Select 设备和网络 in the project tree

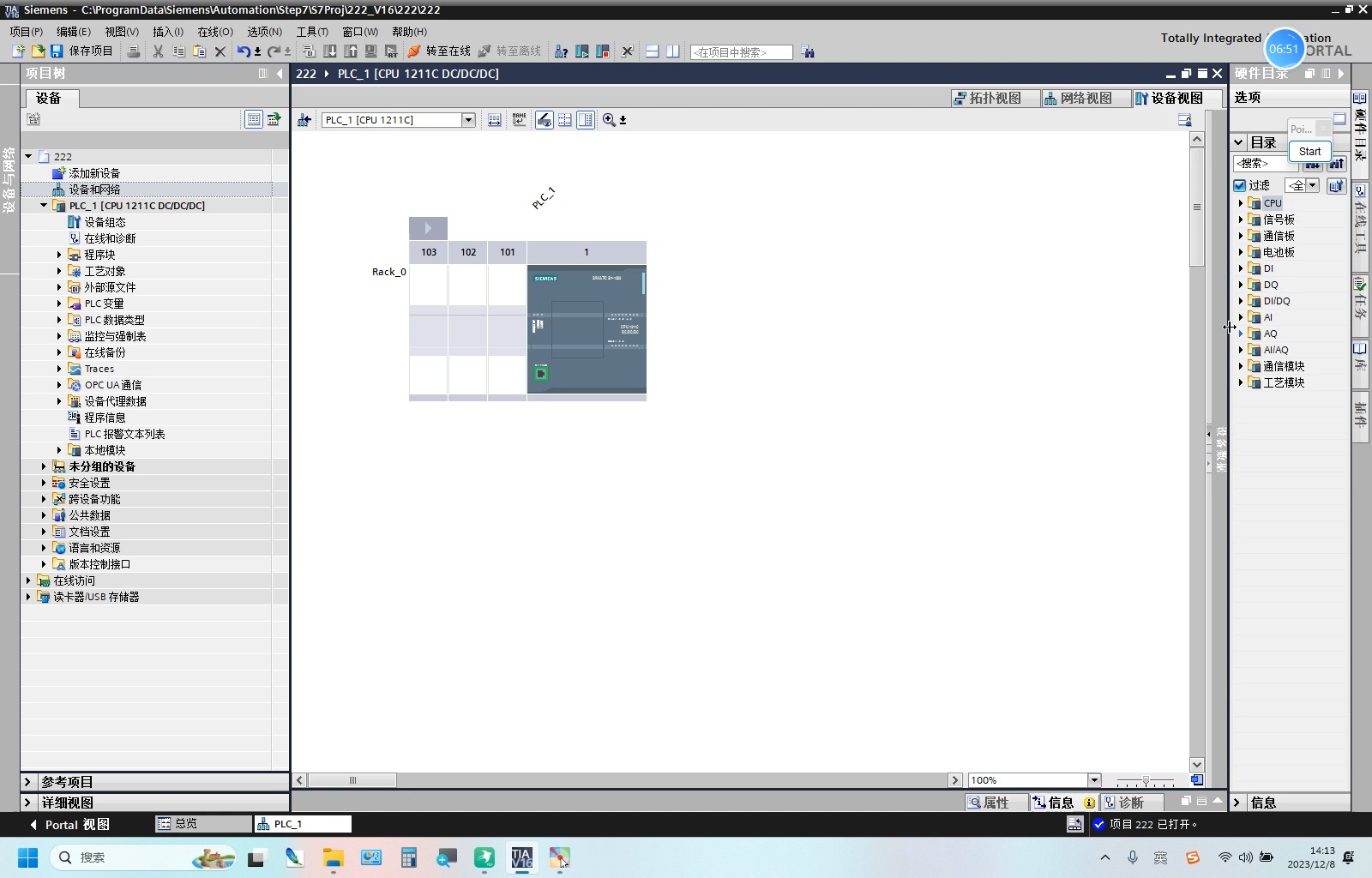tap(94, 189)
